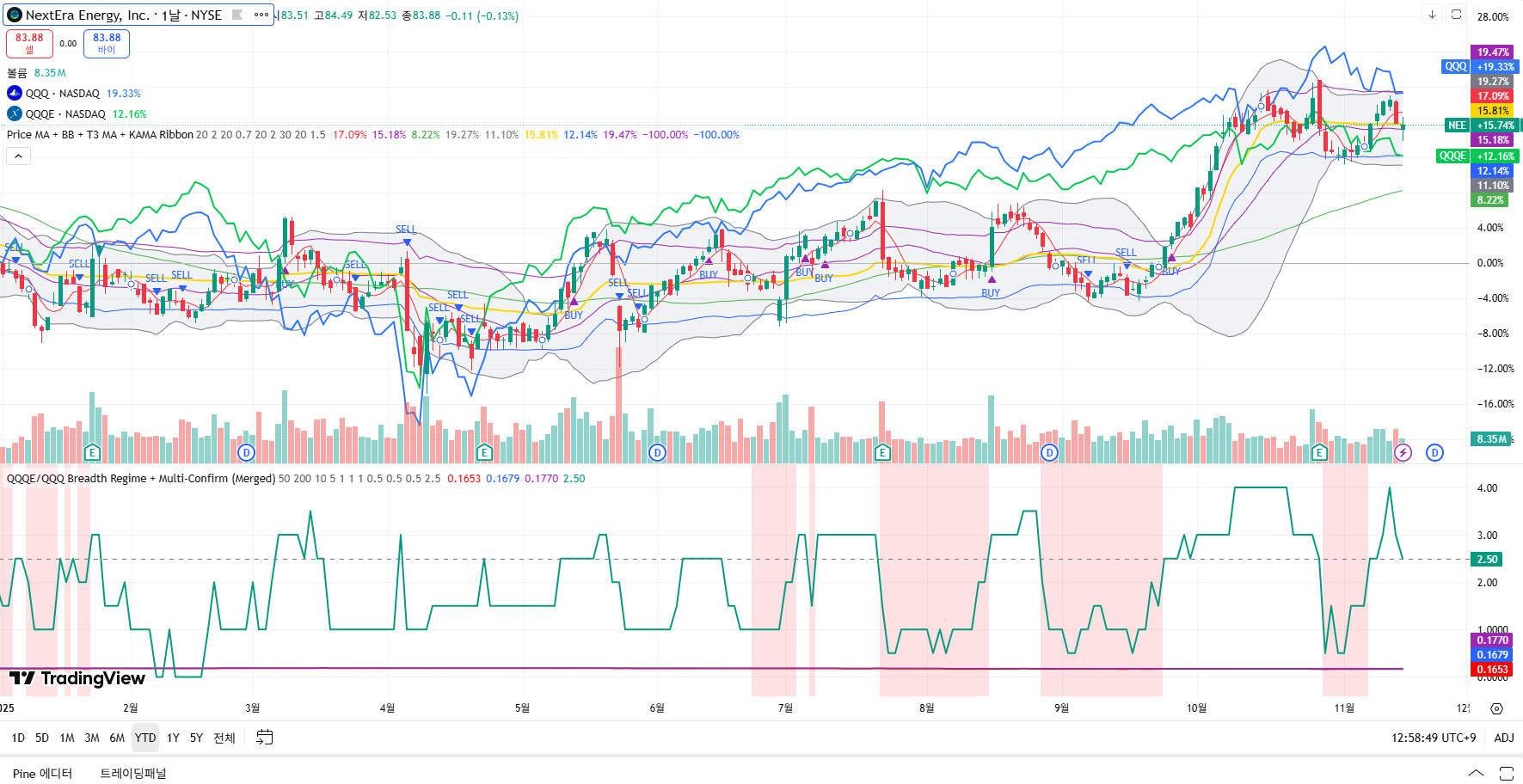This screenshot has height=784, width=1523.
Task: Click the purple lightning bolt event icon
Action: [x=1403, y=452]
